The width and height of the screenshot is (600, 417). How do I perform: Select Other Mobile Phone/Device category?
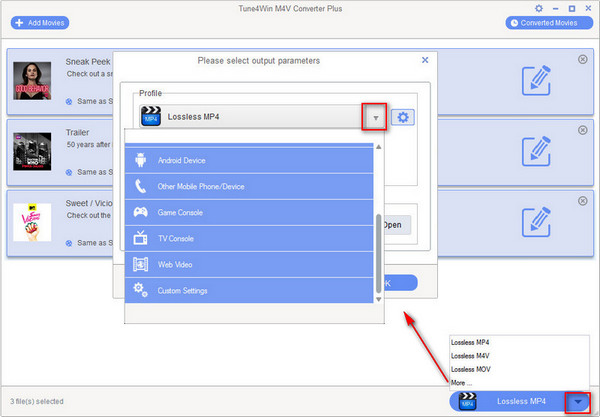[x=249, y=186]
